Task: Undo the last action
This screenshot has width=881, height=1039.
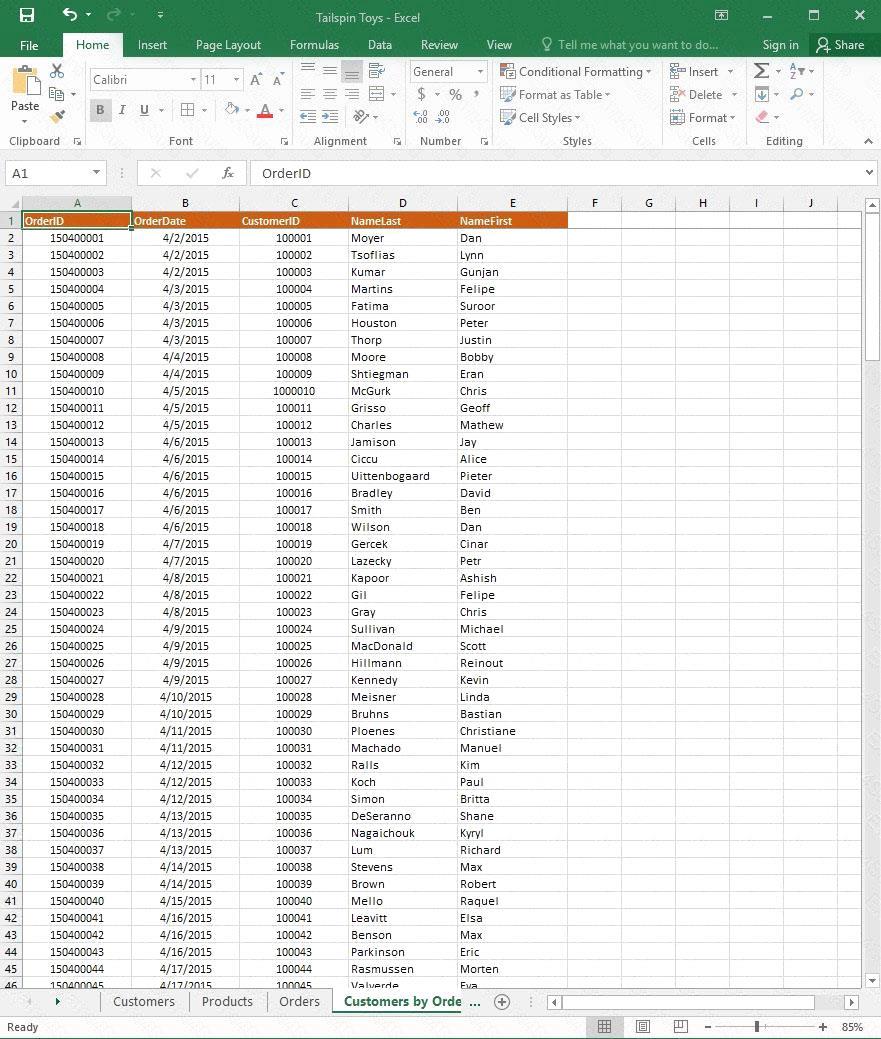Action: pyautogui.click(x=70, y=14)
